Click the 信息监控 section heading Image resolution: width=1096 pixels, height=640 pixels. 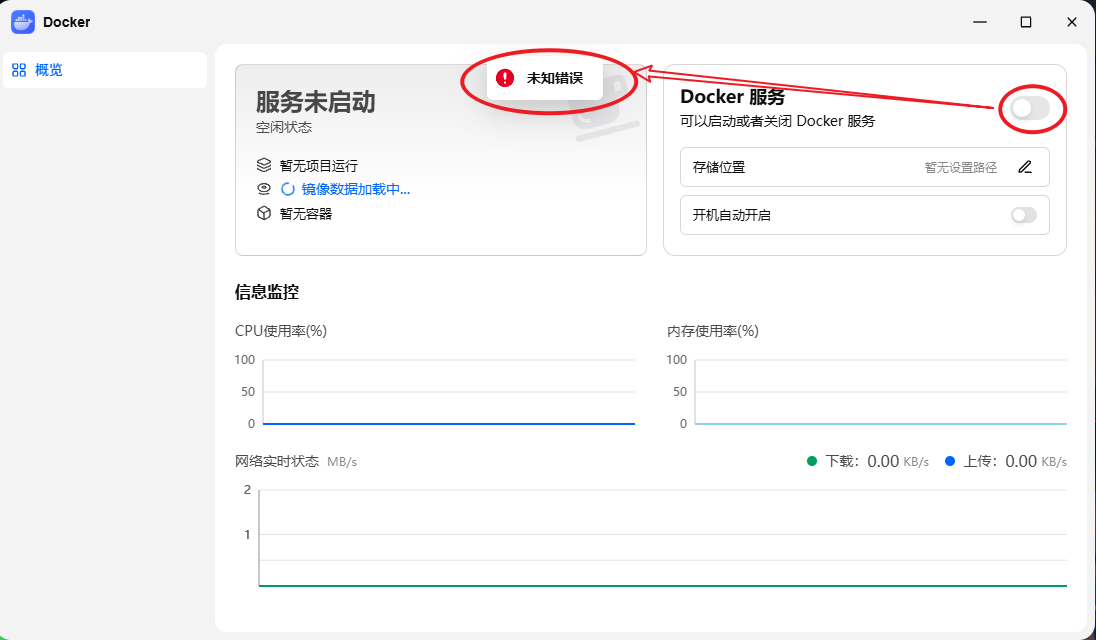tap(267, 292)
